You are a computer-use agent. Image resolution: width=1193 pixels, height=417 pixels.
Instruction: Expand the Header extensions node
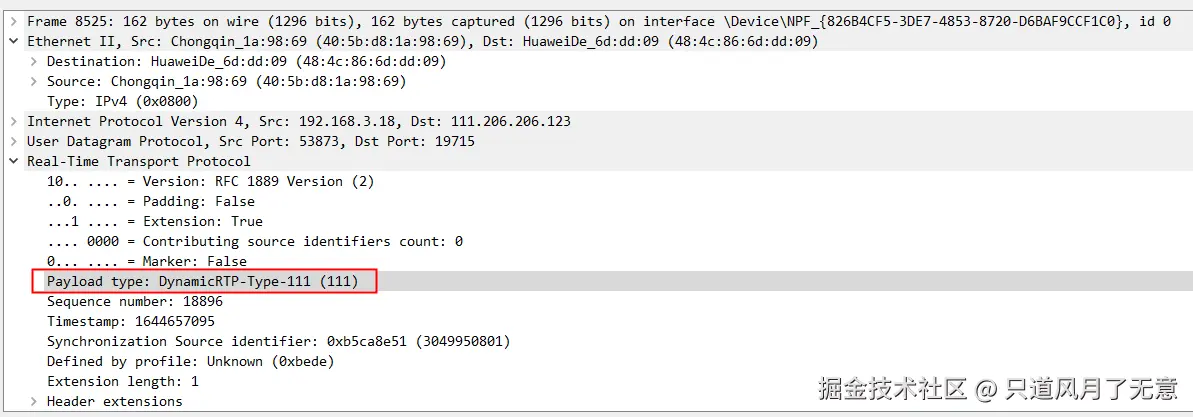click(x=33, y=401)
